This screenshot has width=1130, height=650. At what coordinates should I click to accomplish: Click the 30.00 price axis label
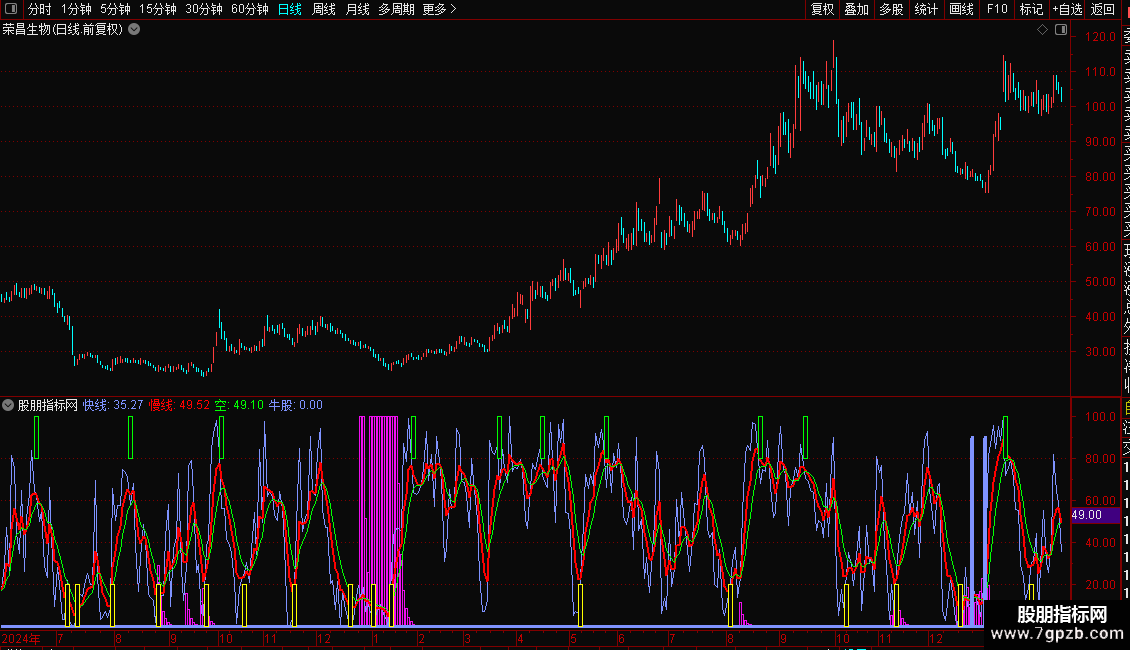(x=1100, y=352)
